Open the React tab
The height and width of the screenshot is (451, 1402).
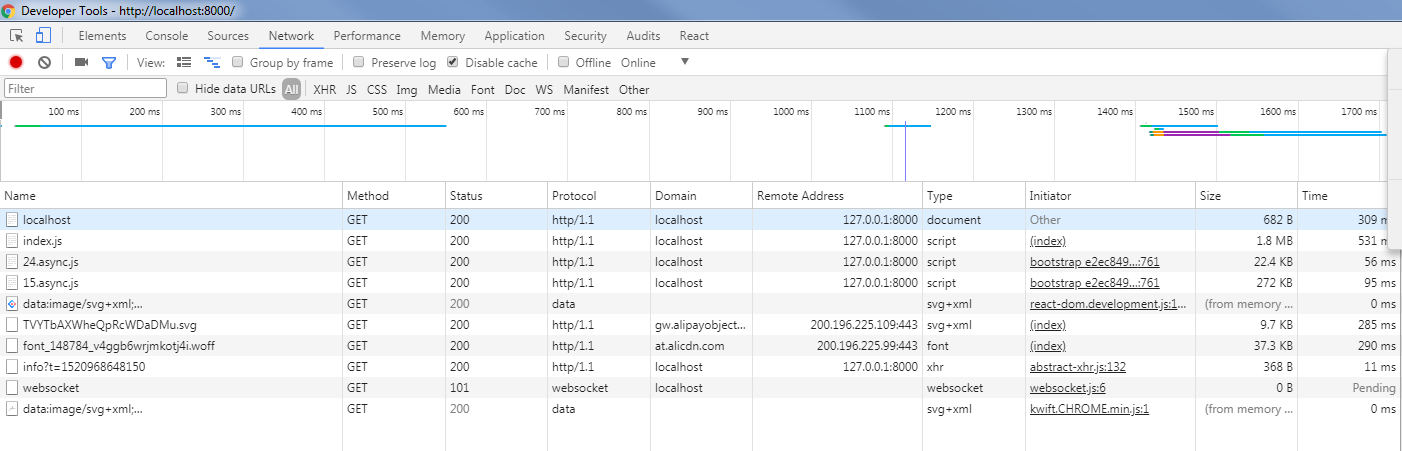[x=694, y=36]
